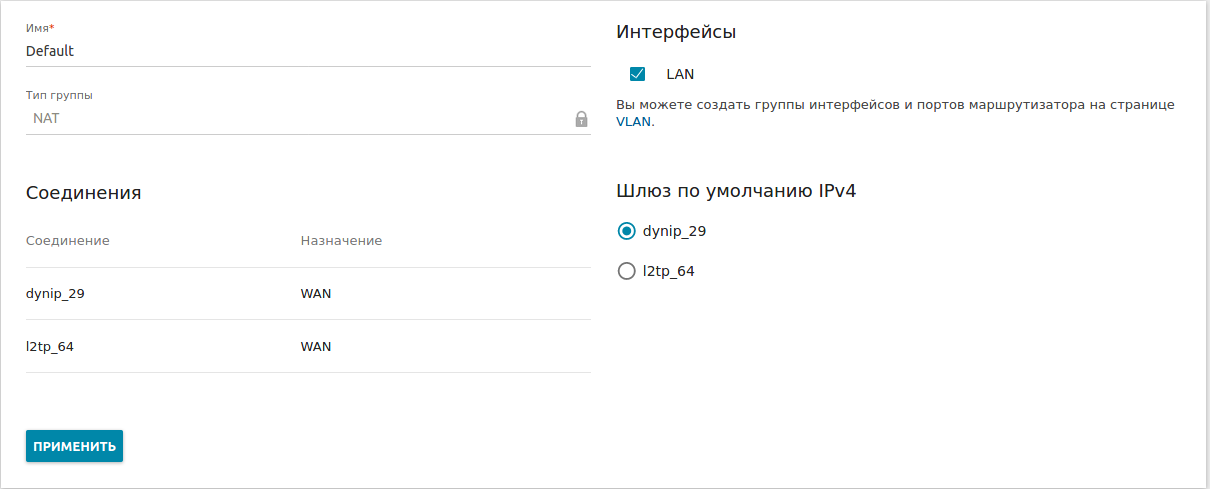This screenshot has height=489, width=1210.
Task: Click the lock icon in group type field
Action: point(581,119)
